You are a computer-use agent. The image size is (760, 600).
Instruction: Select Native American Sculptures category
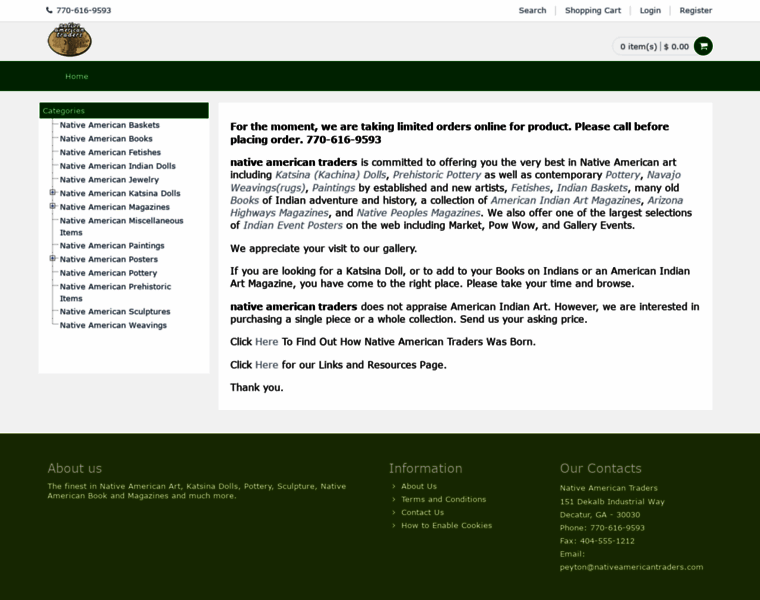(x=115, y=312)
